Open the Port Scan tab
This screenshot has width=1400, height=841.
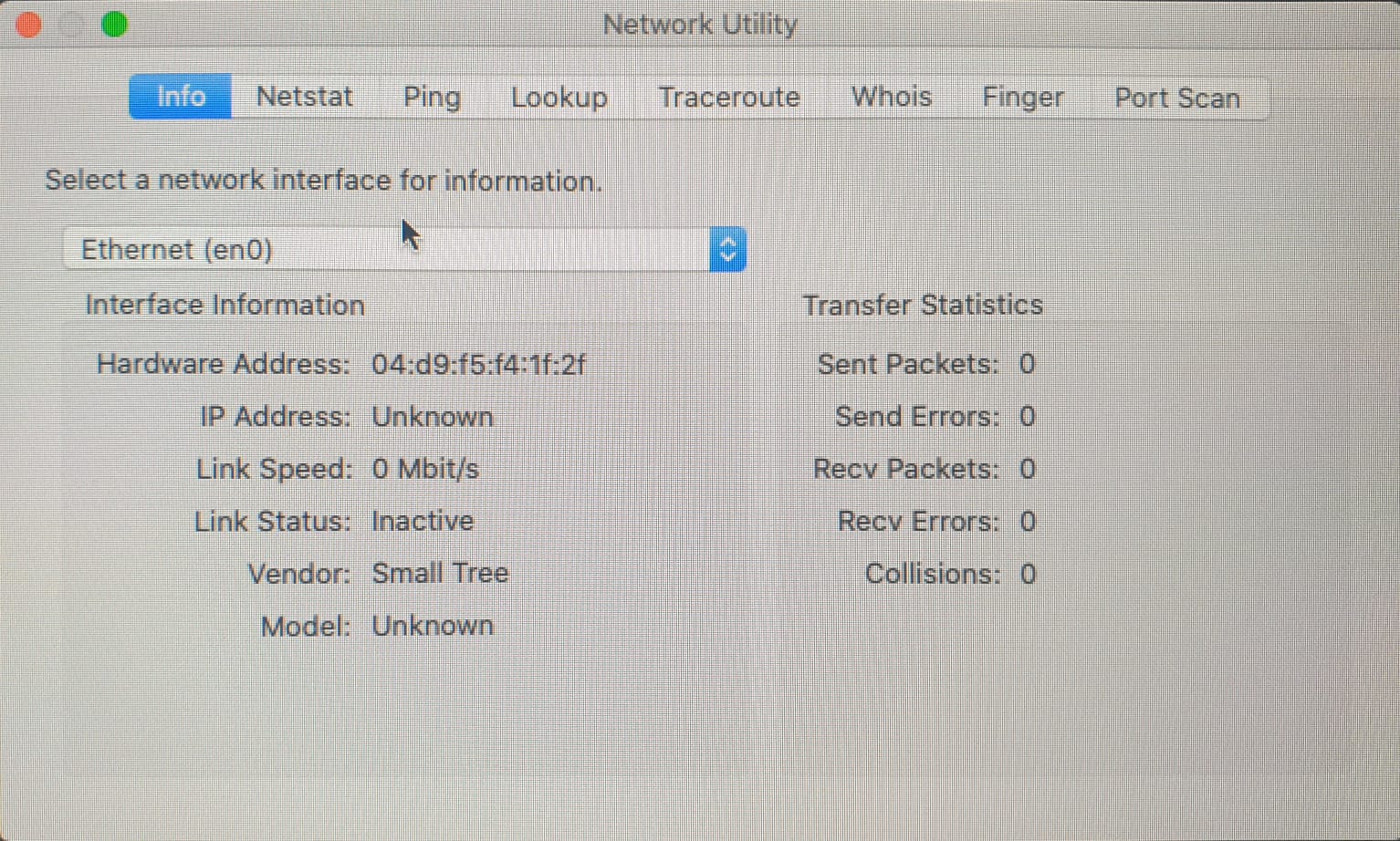point(1176,98)
